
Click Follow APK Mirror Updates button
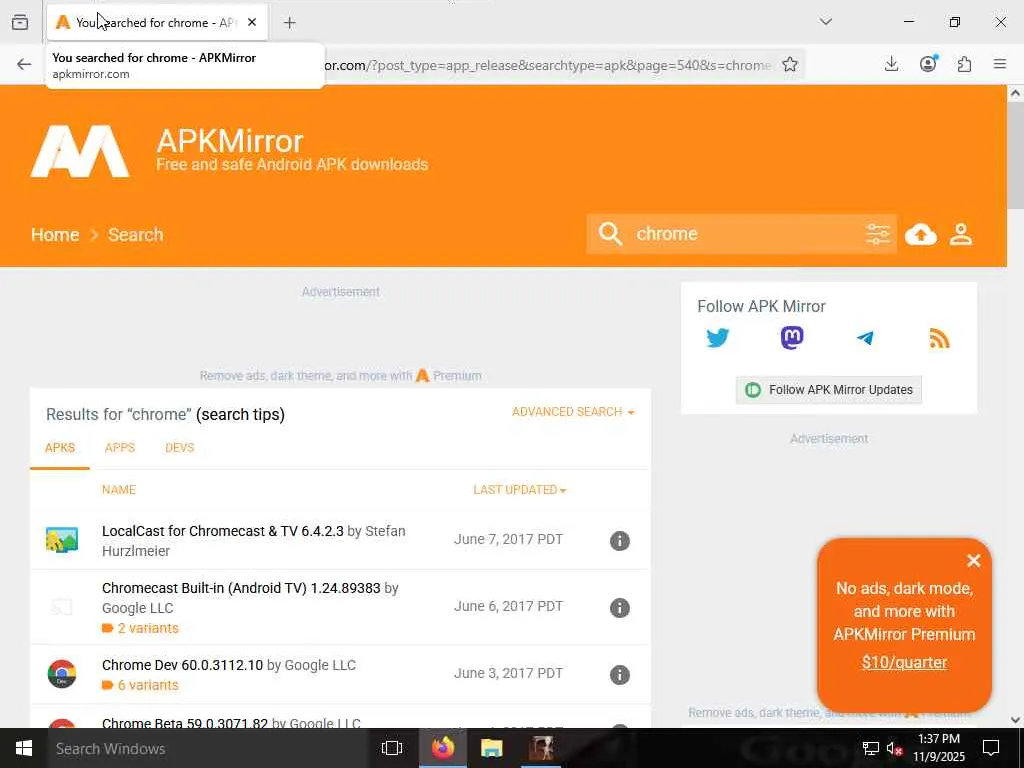828,390
